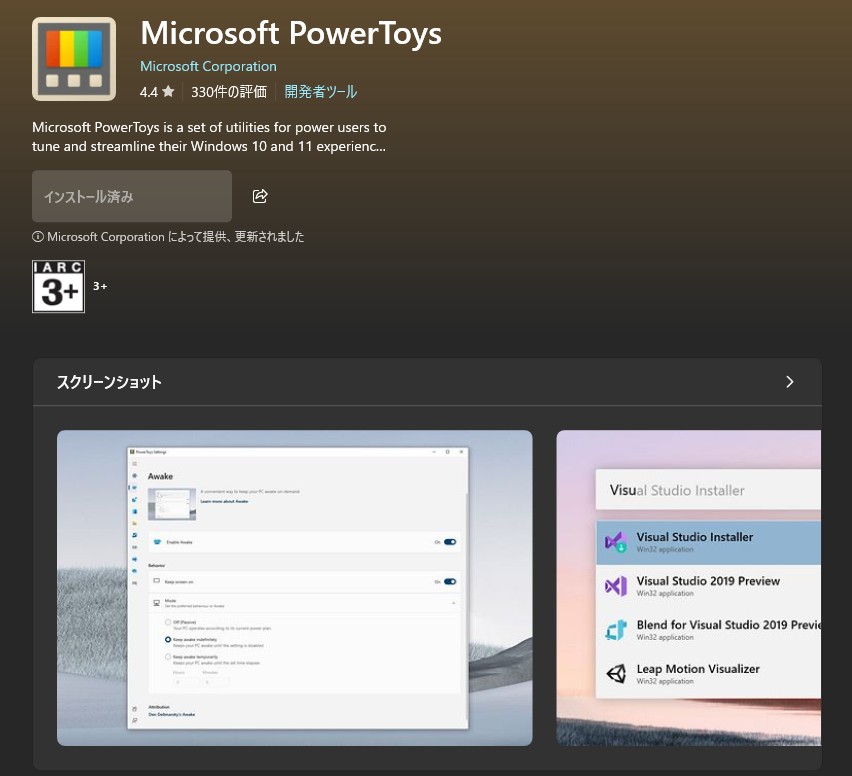Open the Microsoft Corporation publisher link
The height and width of the screenshot is (776, 852).
208,66
